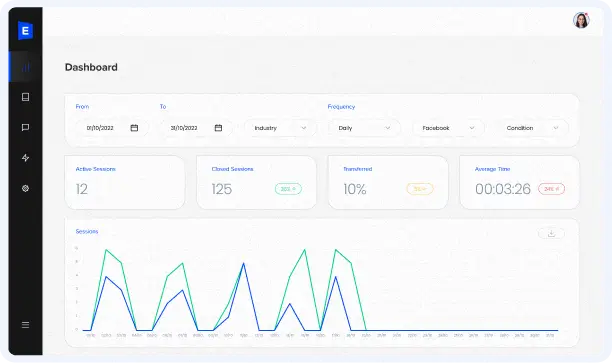Click the Transferred label
The height and width of the screenshot is (363, 612).
tap(358, 169)
